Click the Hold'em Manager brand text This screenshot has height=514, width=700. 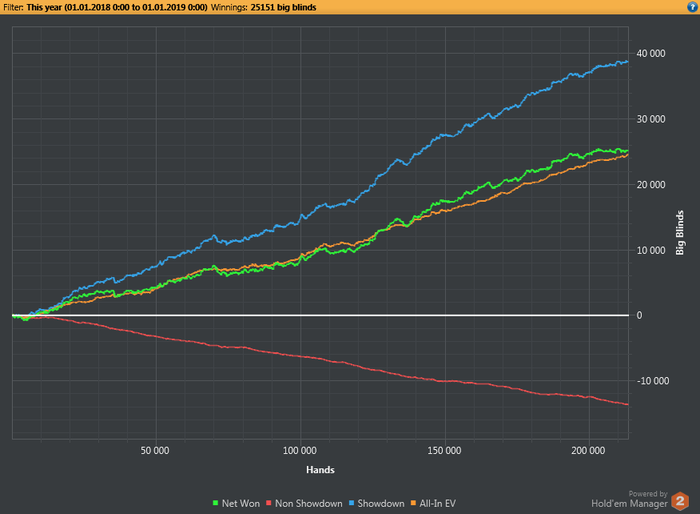pos(629,503)
